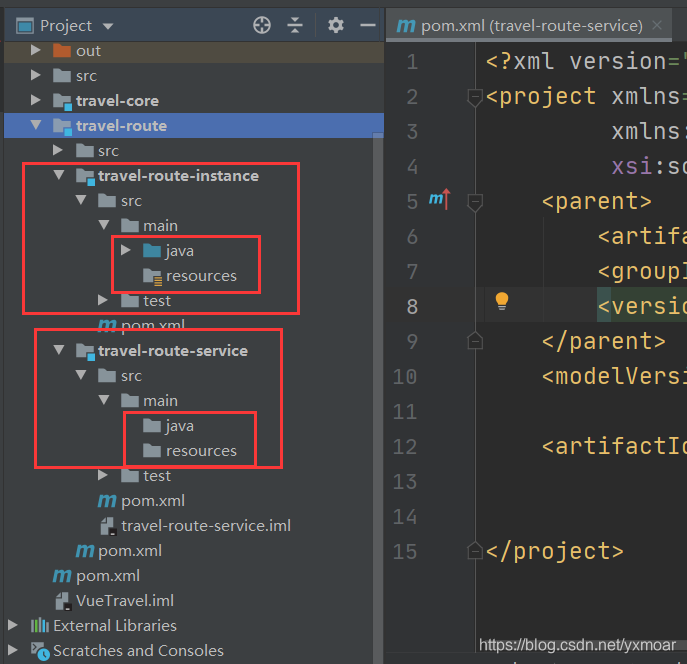Expand test folder under travel-route-instance
Screen dimensions: 687x664
tap(103, 300)
